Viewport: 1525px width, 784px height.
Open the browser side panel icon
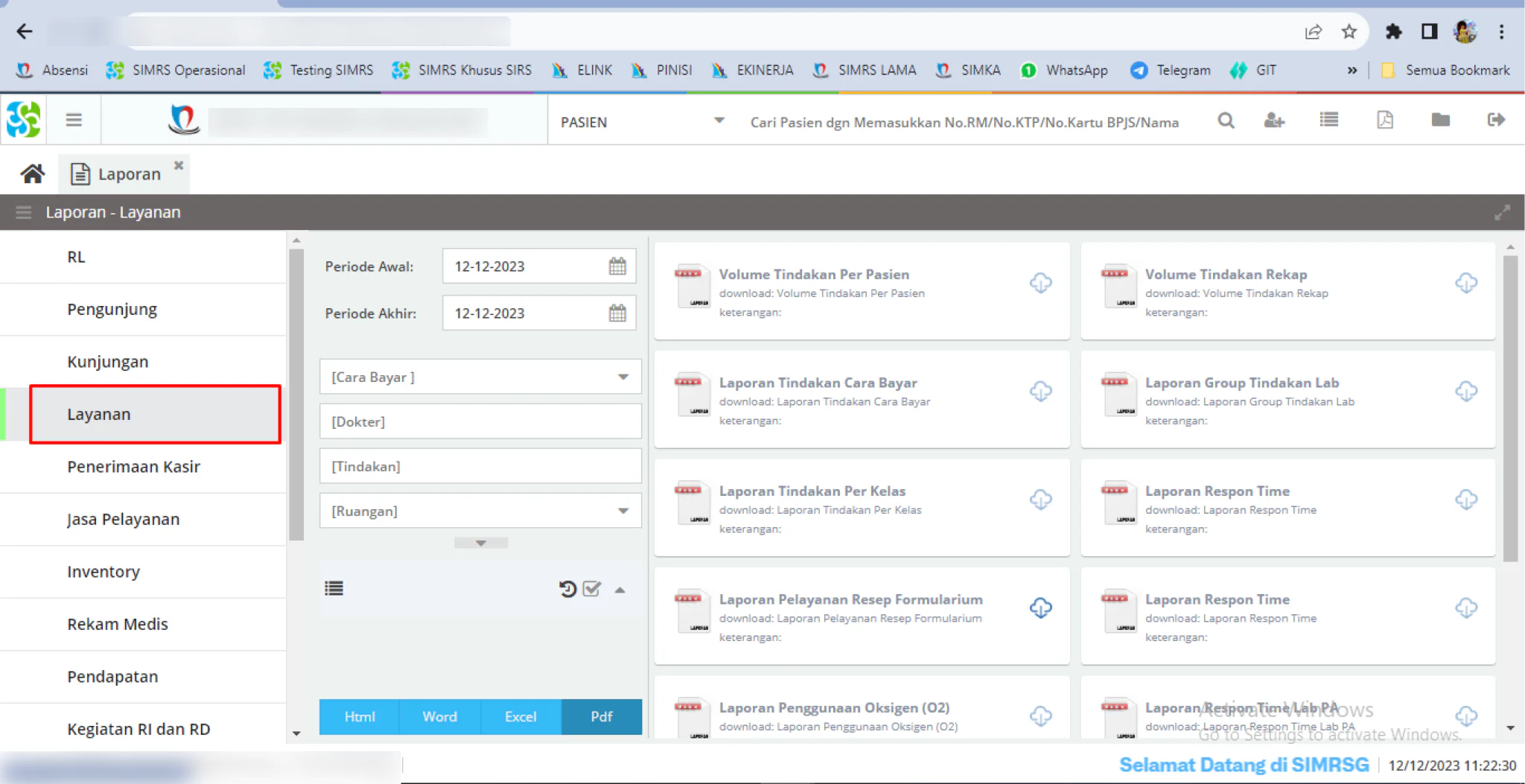(1429, 31)
